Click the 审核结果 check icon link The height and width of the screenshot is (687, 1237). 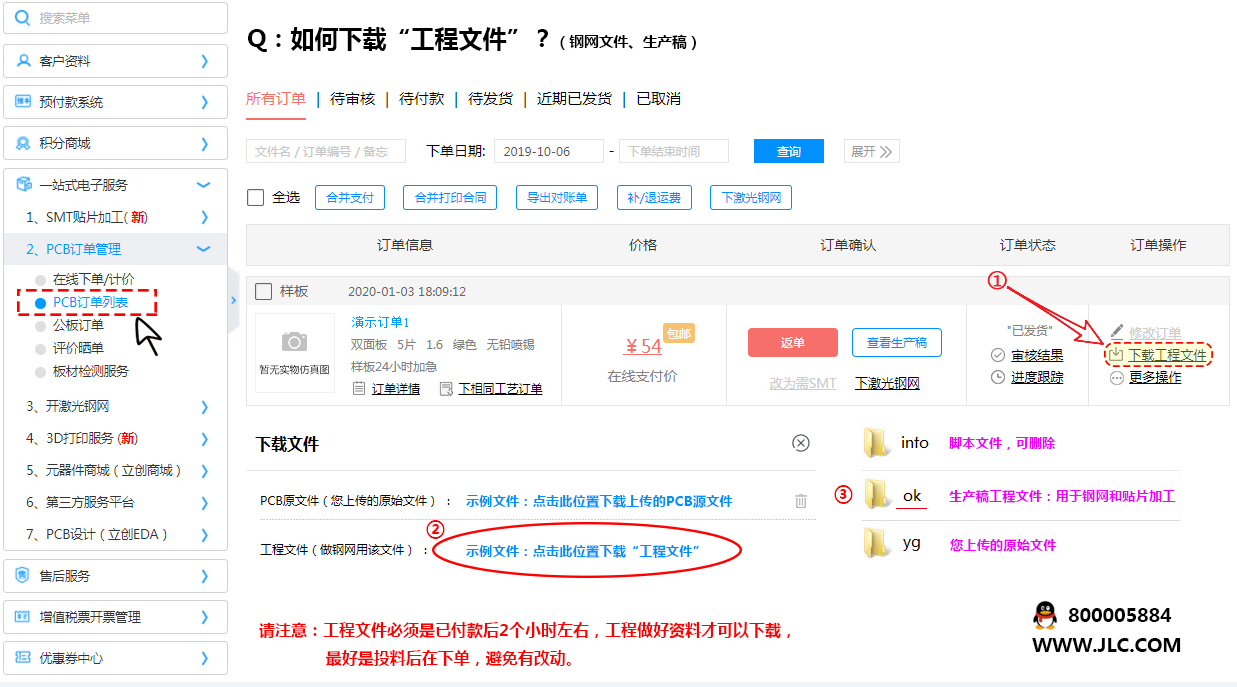pos(998,356)
